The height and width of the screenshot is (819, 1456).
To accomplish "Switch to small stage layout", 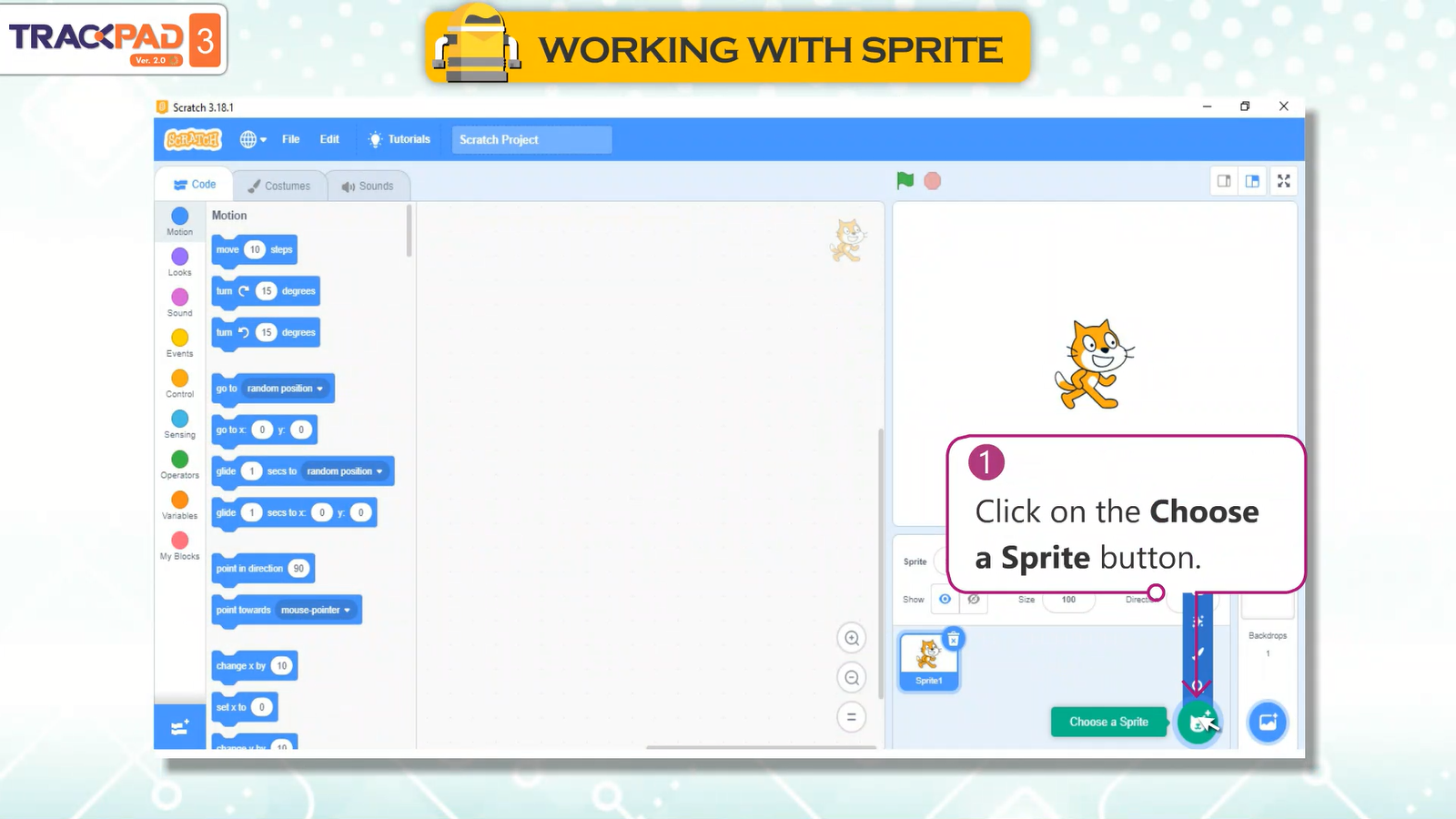I will coord(1224,181).
